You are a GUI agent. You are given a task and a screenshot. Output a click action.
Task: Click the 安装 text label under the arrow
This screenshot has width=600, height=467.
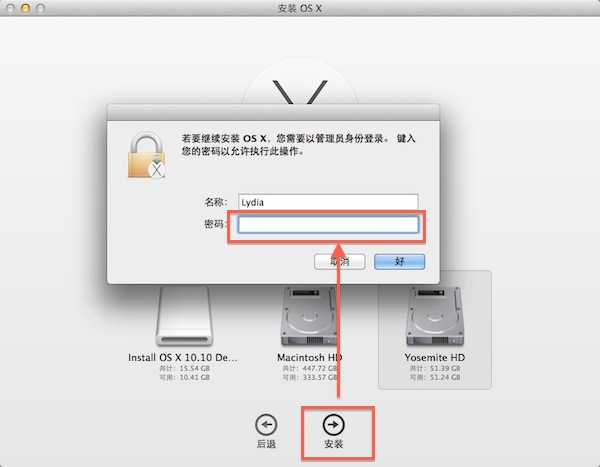334,444
